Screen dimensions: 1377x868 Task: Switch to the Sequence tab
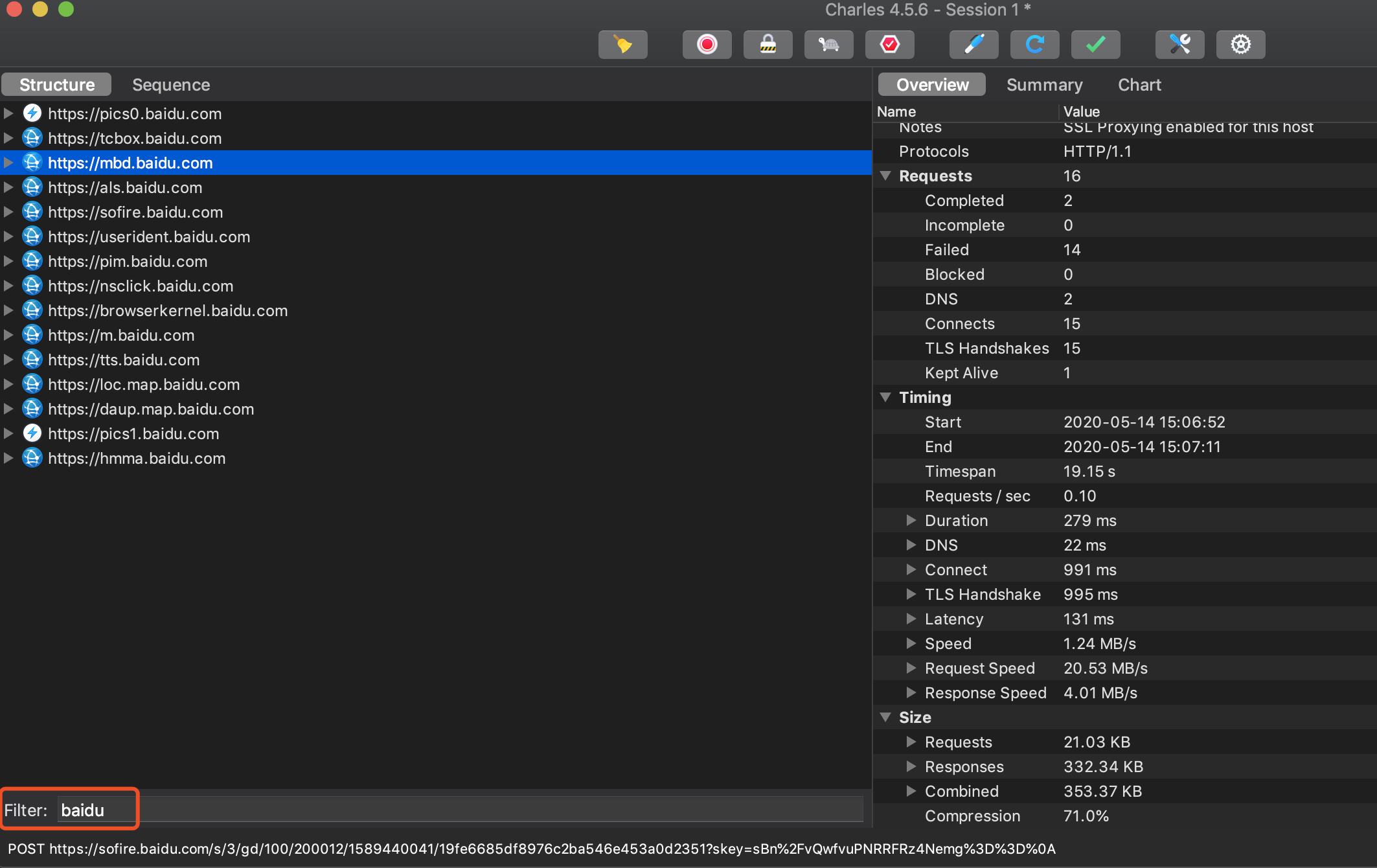pos(171,85)
